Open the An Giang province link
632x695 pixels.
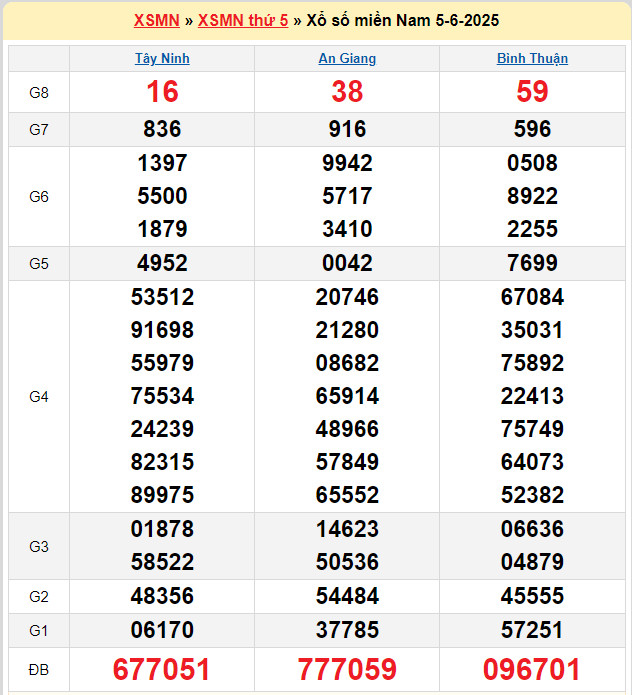347,59
